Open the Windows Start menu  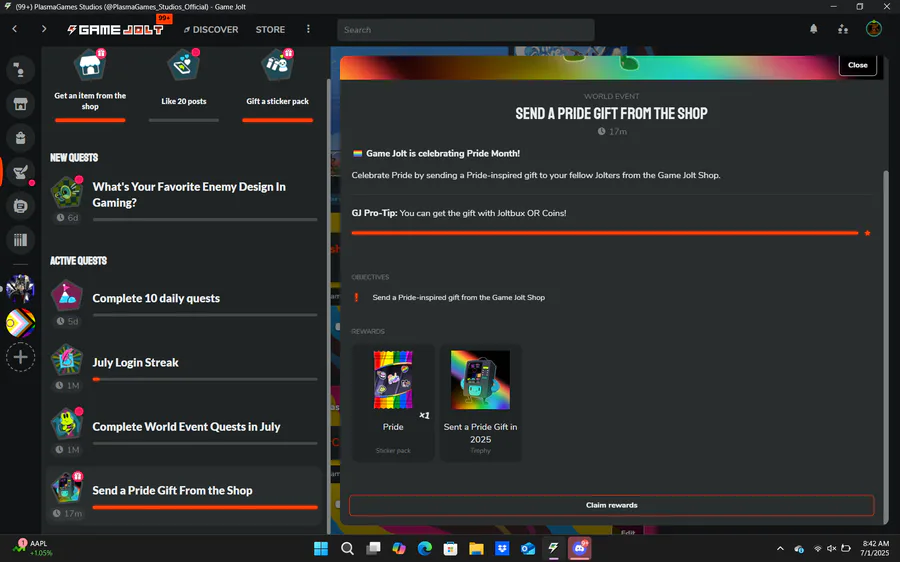[321, 548]
